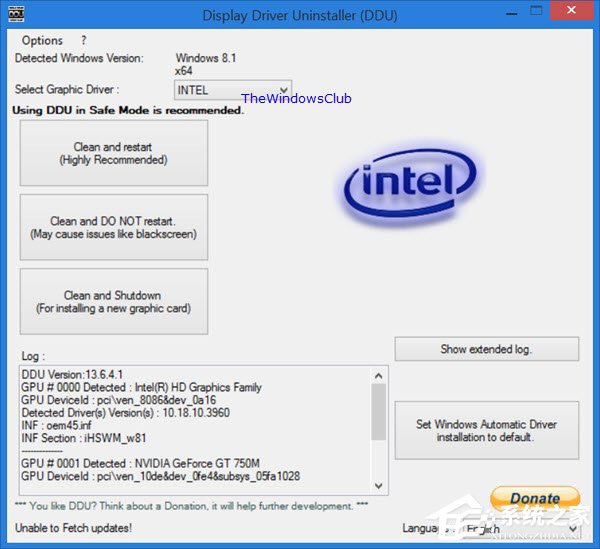The height and width of the screenshot is (549, 600).
Task: Select log line 'GPU # 0000 Detected : Intel(R) HD Graphics Family'
Action: pyautogui.click(x=142, y=387)
